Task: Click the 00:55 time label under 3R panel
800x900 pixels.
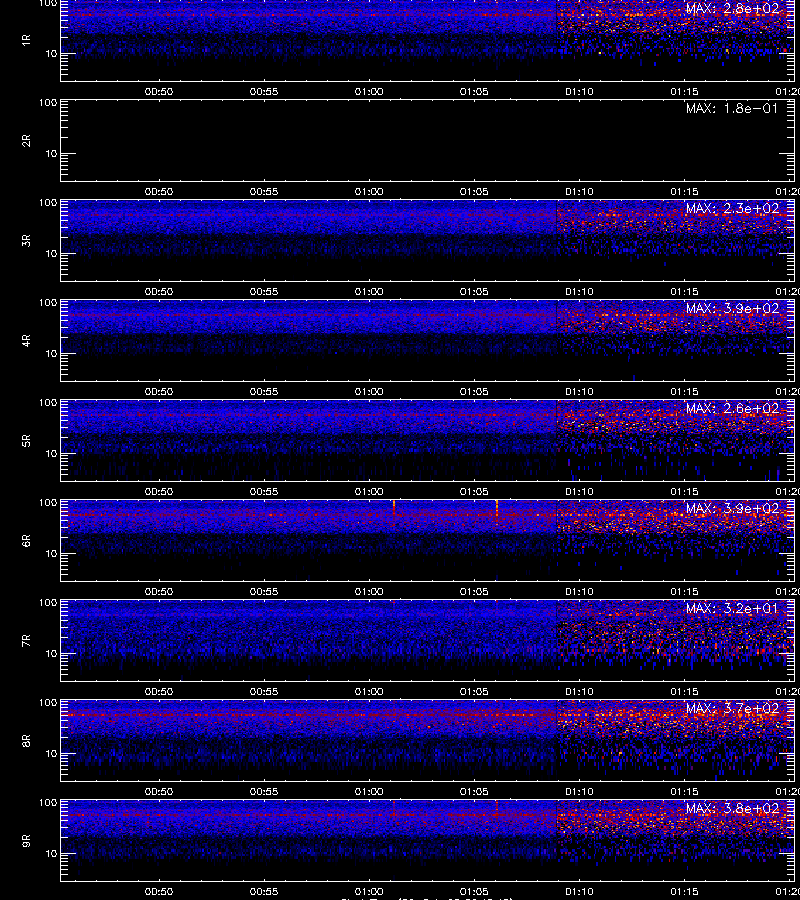Action: [264, 292]
